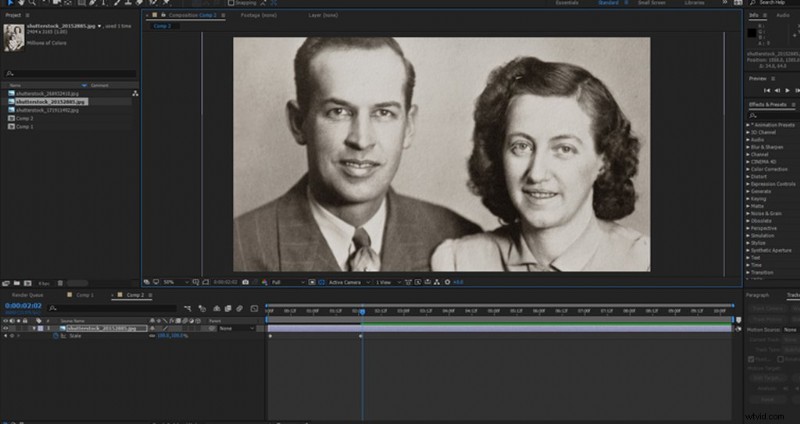Switch to the Render Queue tab
This screenshot has width=800, height=424.
pyautogui.click(x=28, y=295)
